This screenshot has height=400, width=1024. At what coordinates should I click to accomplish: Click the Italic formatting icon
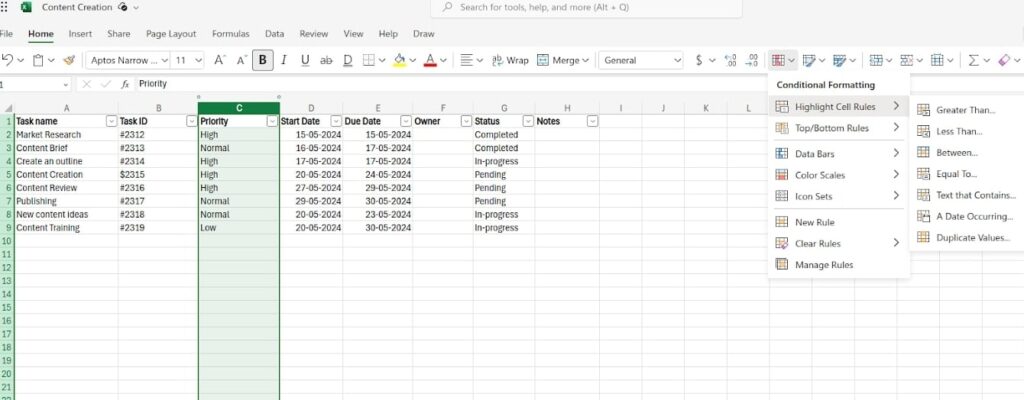[x=283, y=60]
